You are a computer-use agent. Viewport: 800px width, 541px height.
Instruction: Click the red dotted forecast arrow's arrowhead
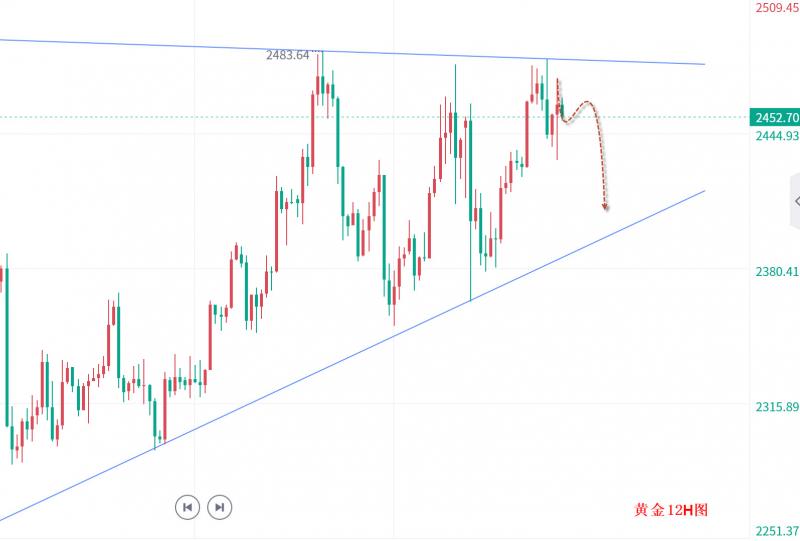click(605, 207)
